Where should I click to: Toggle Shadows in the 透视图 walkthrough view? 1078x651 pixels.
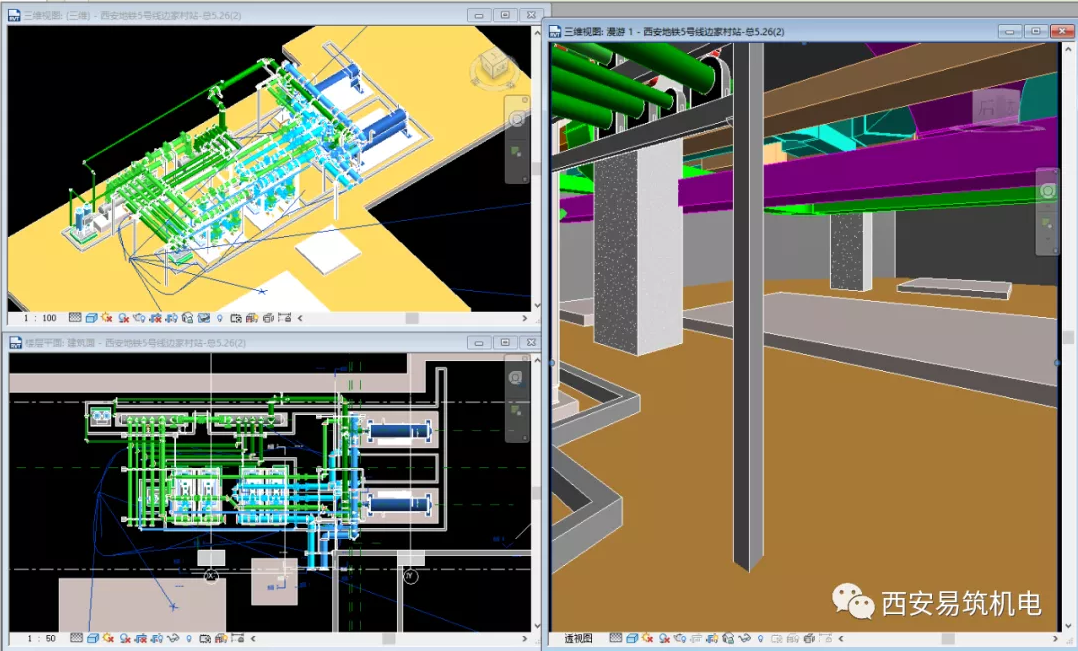664,638
